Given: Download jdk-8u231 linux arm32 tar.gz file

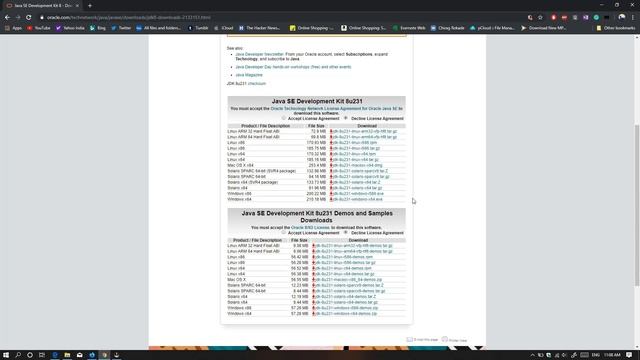Looking at the screenshot, I should click(x=364, y=131).
